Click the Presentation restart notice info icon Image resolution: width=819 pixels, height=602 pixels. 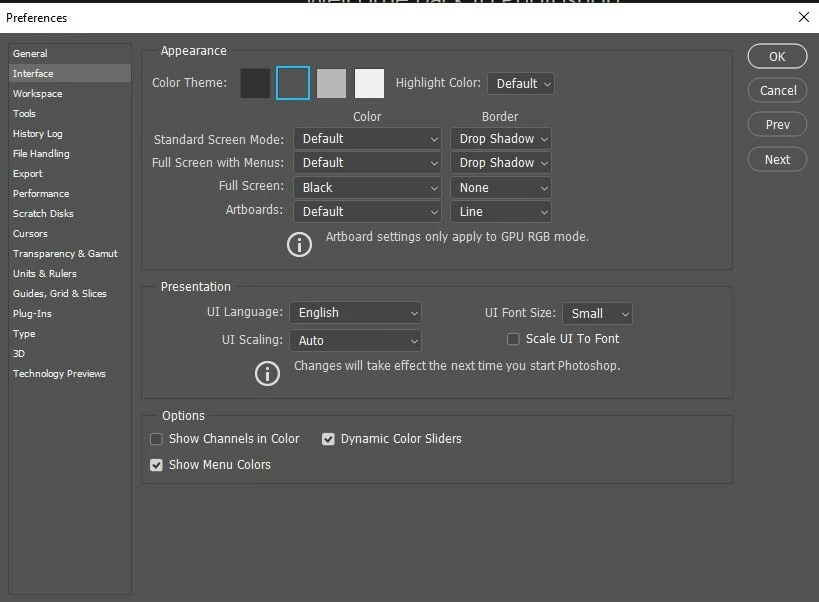[267, 373]
